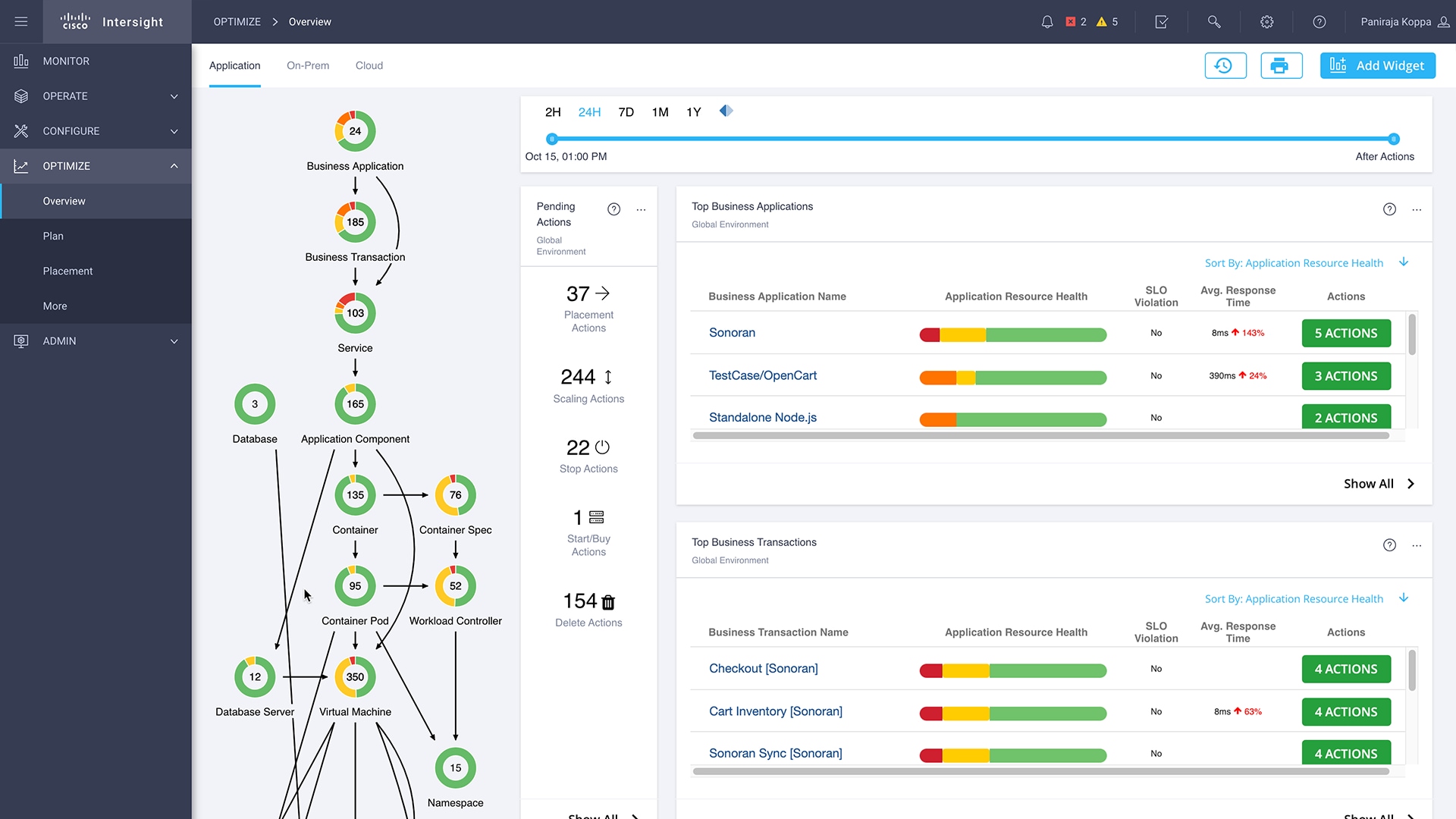Screen dimensions: 1456x819
Task: Toggle sort direction arrow for Business Applications
Action: (1404, 262)
